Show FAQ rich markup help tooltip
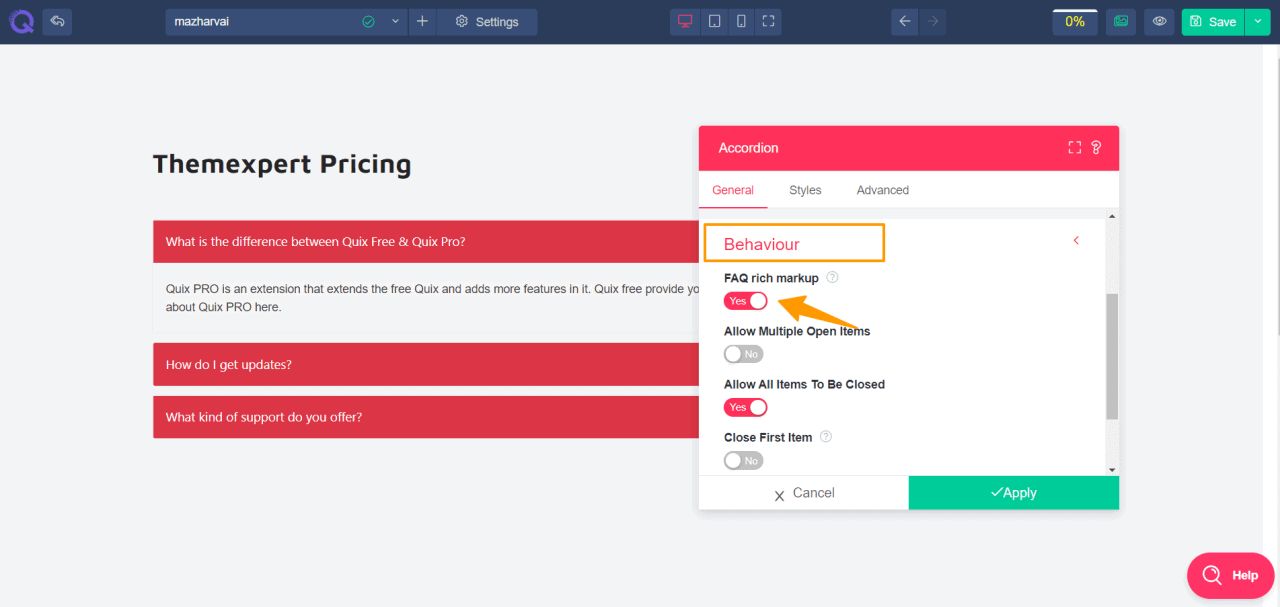Viewport: 1280px width, 607px height. pos(832,278)
